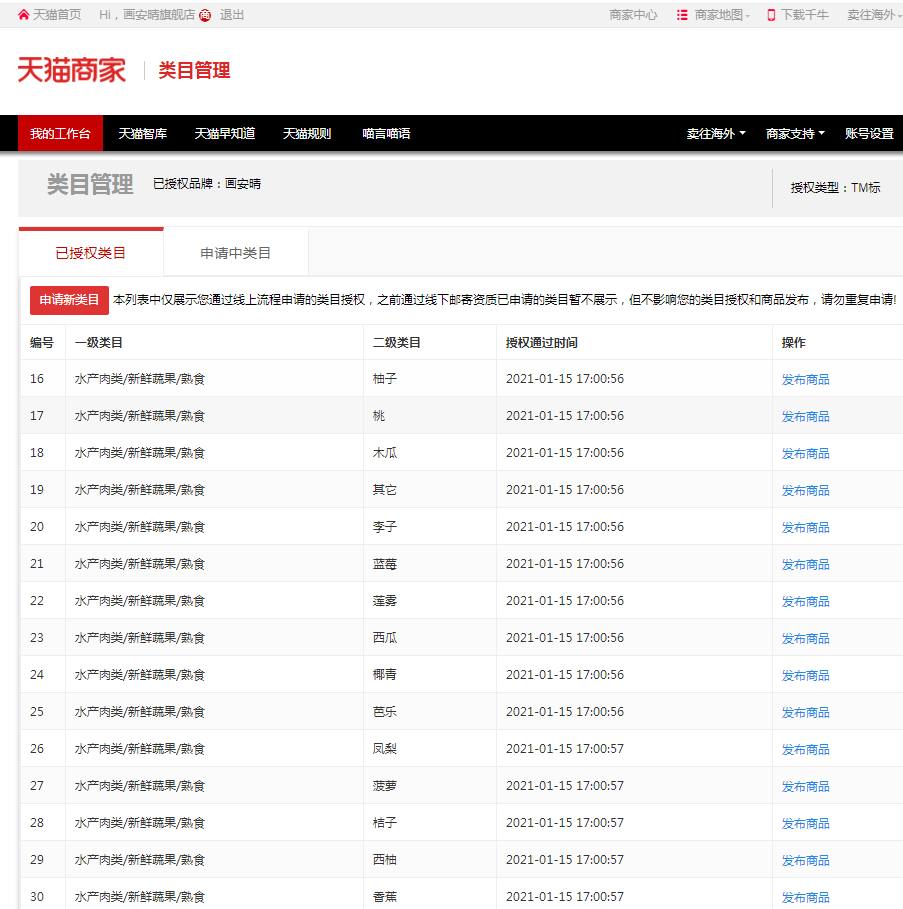Click 退出 to log out
The height and width of the screenshot is (909, 903).
232,15
